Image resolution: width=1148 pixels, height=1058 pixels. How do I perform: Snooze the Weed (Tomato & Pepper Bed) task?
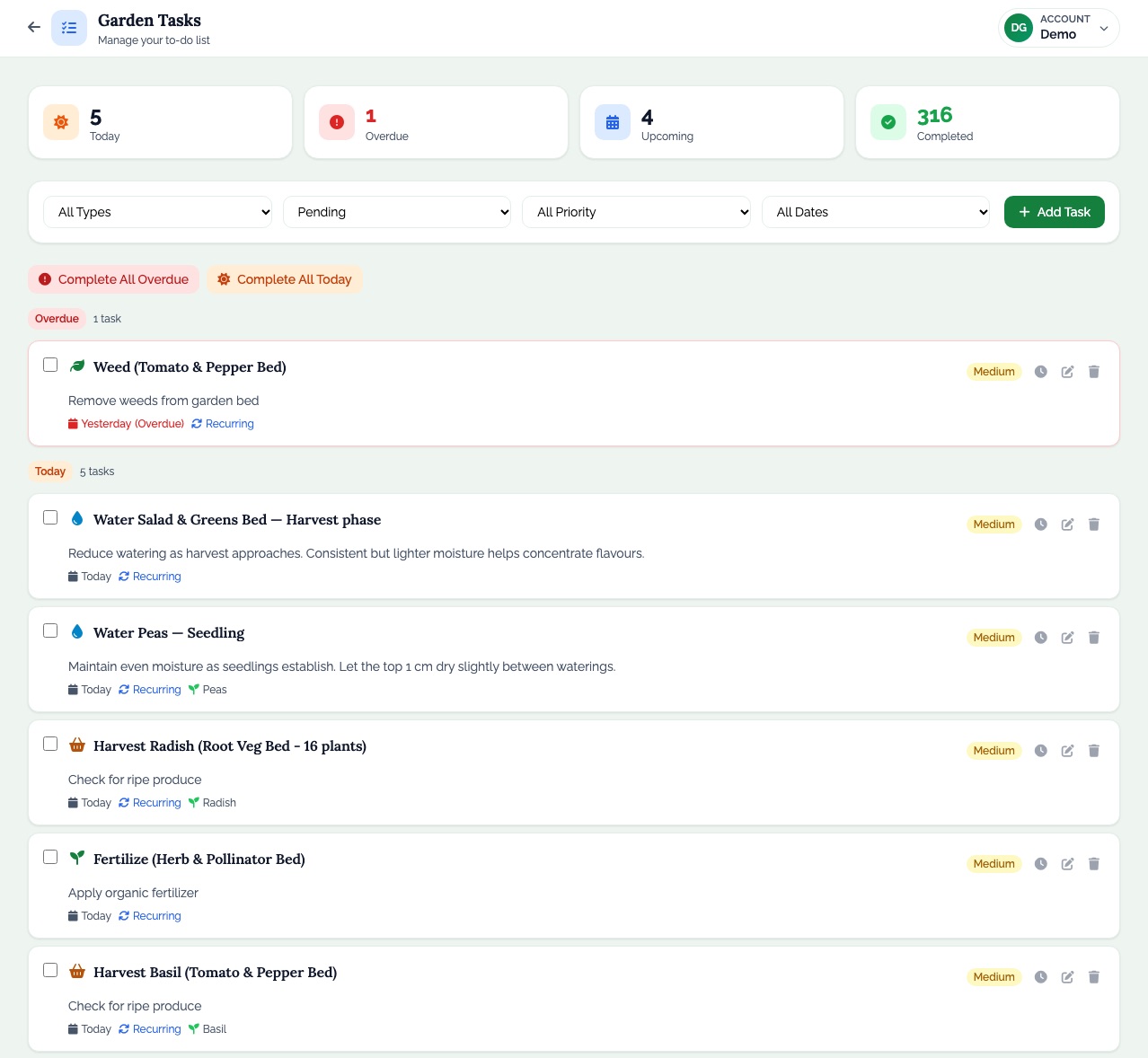click(x=1040, y=372)
